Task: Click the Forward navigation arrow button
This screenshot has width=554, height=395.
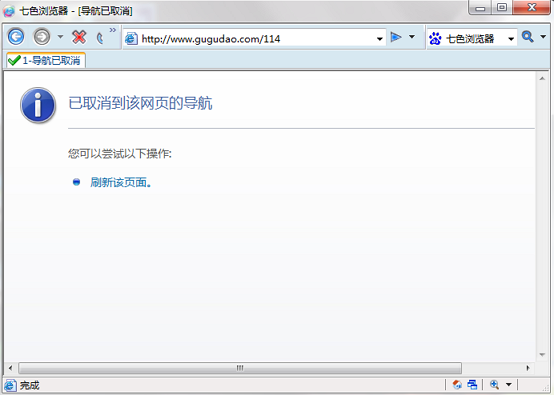Action: 42,37
